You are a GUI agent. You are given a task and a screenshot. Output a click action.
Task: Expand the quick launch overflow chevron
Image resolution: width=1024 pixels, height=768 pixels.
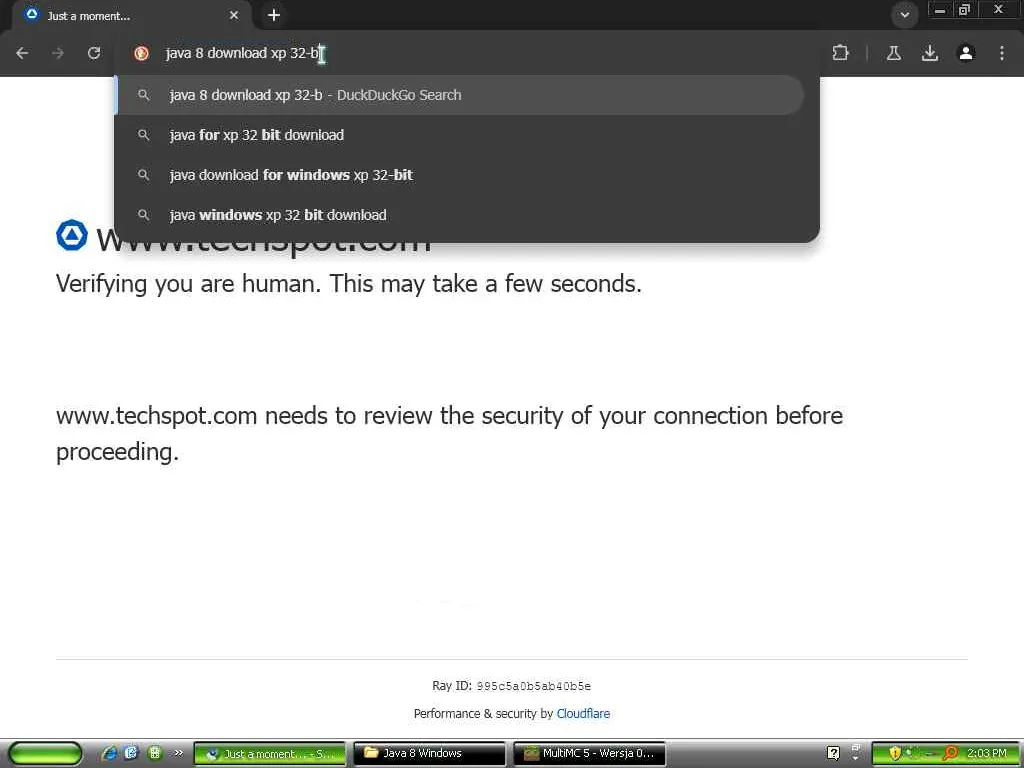(x=178, y=753)
